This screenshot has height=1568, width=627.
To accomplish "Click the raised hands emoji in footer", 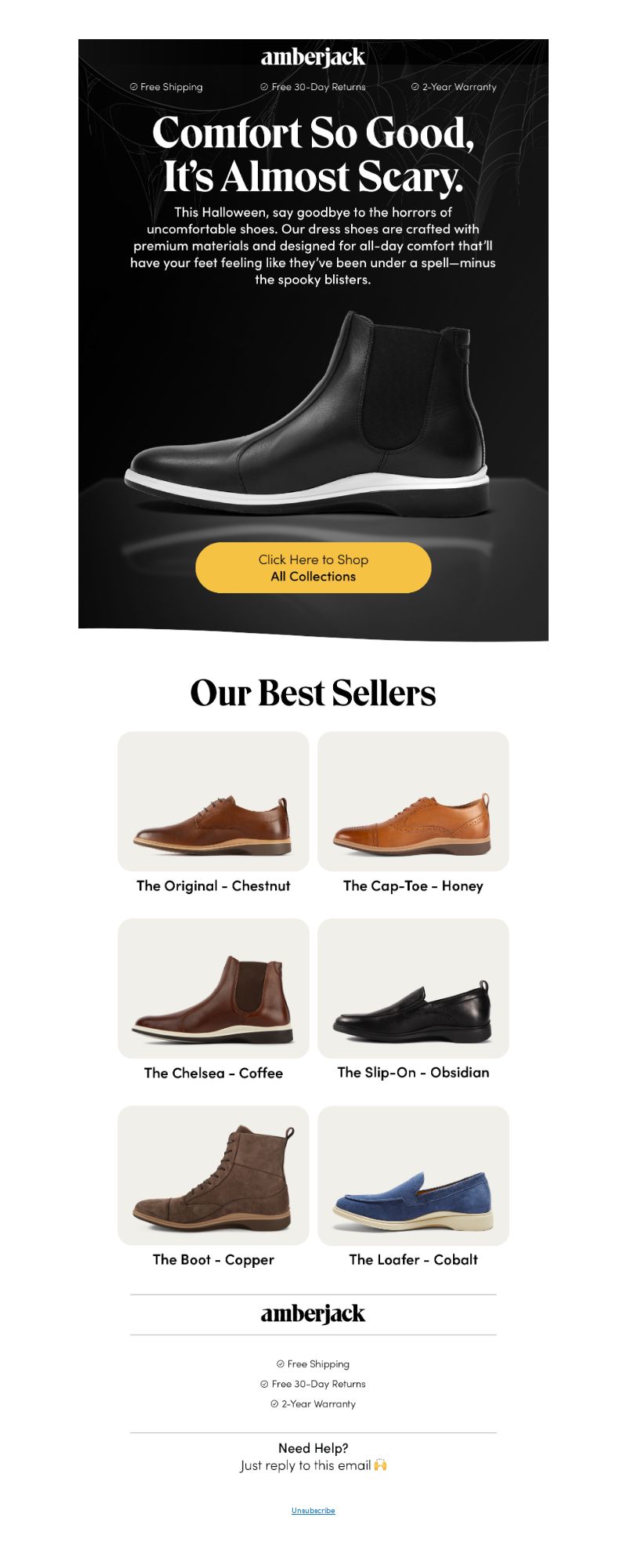I will click(x=381, y=1465).
